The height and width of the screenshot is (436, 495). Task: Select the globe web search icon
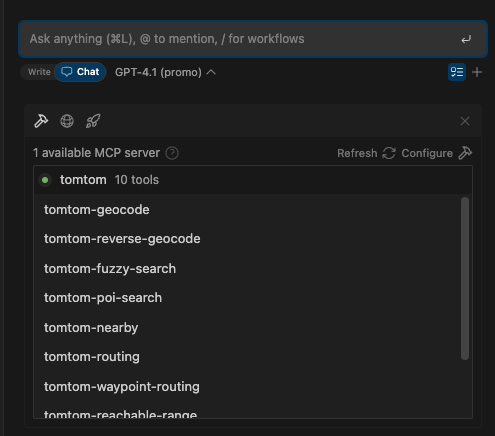[x=67, y=121]
